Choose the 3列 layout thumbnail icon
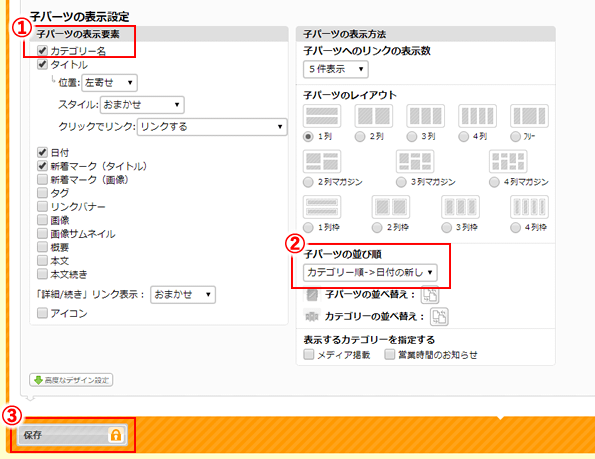Screen dimensions: 595x459 [x=425, y=116]
